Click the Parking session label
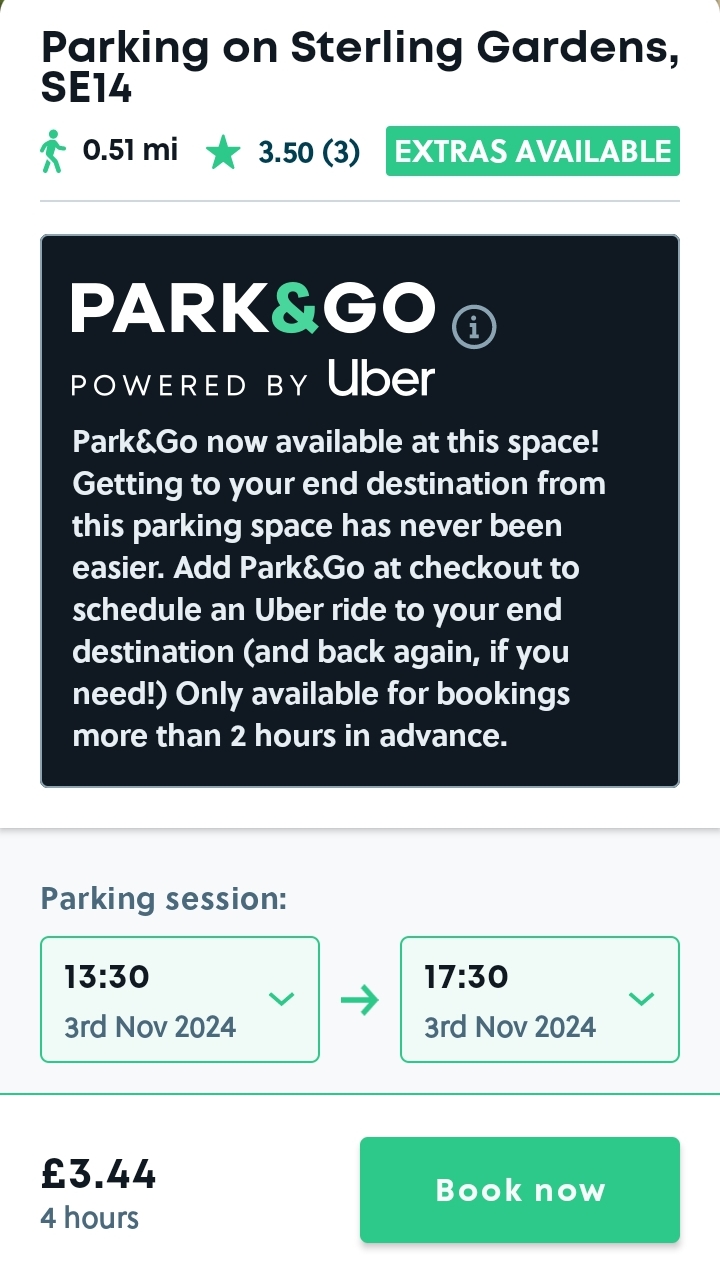Image resolution: width=720 pixels, height=1269 pixels. click(163, 898)
